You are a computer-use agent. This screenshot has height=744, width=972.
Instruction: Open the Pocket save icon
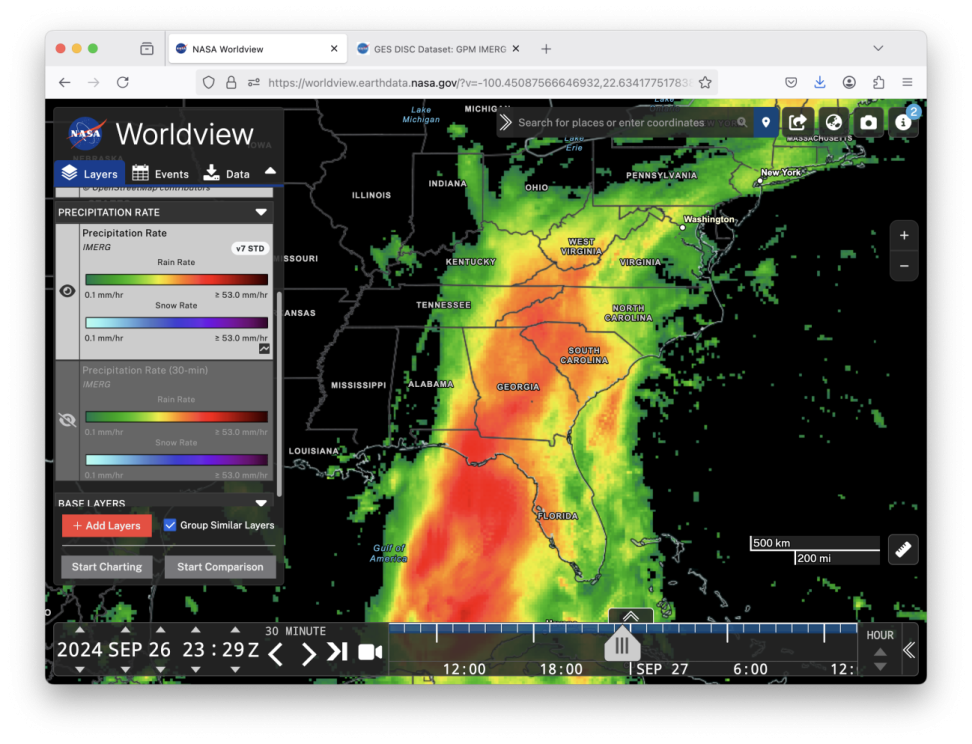tap(791, 82)
